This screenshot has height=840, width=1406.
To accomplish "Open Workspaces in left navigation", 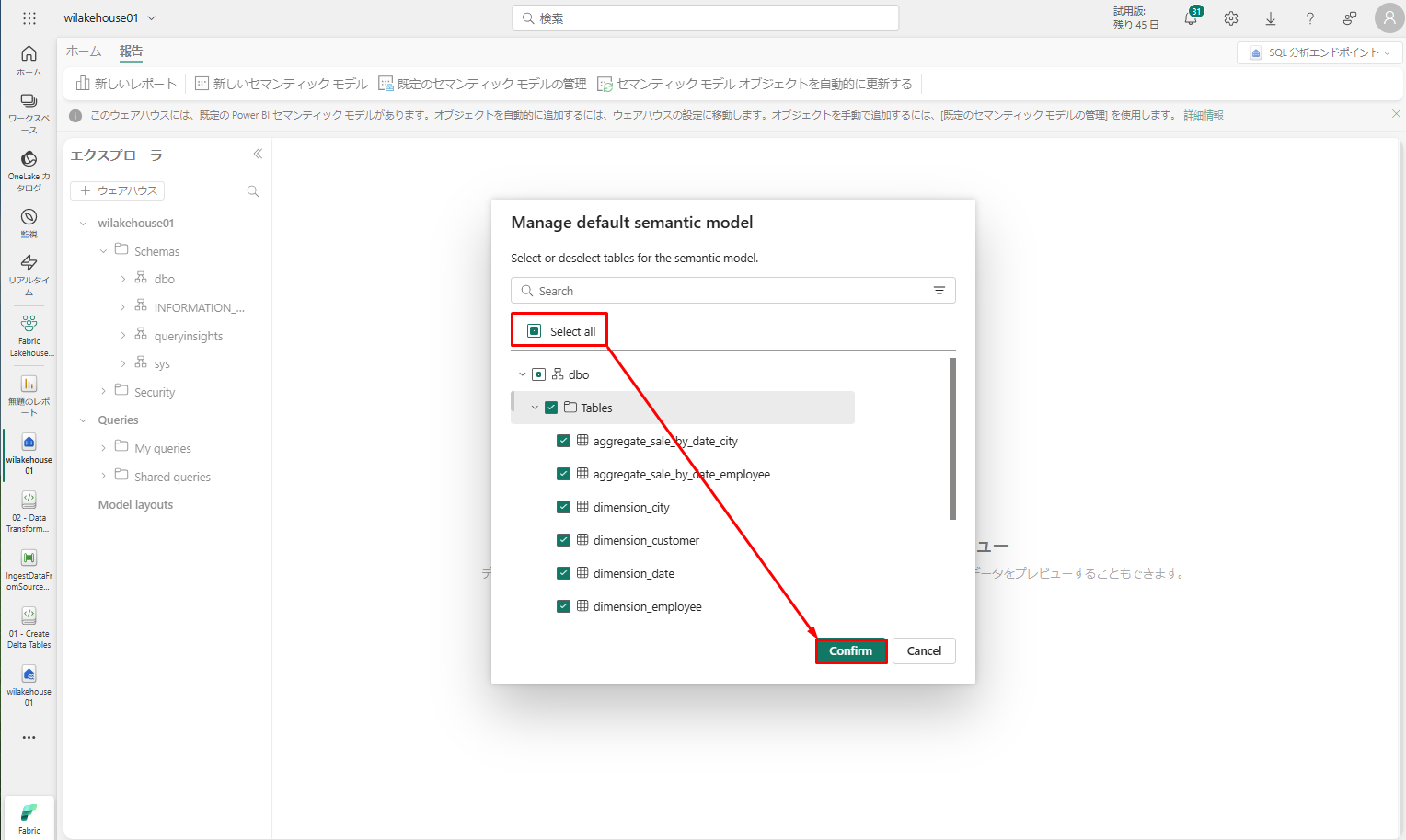I will click(29, 113).
